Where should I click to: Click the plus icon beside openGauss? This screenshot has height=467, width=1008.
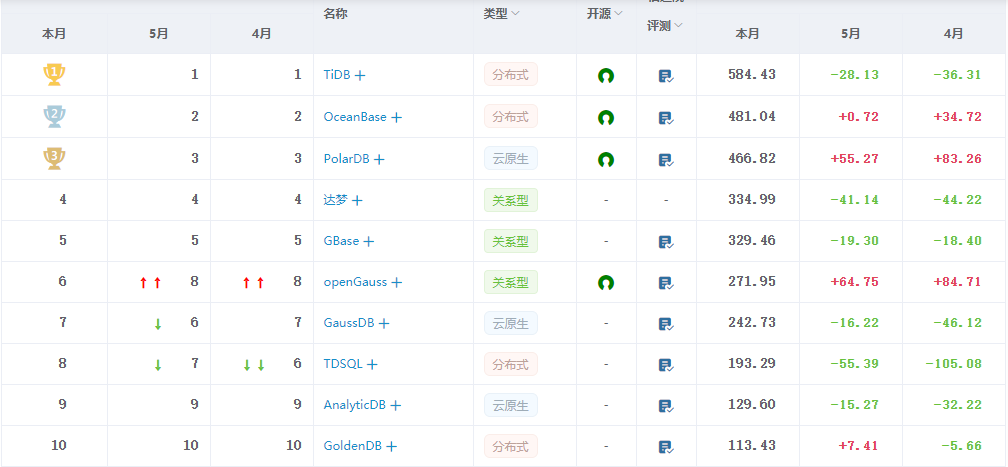click(x=397, y=282)
